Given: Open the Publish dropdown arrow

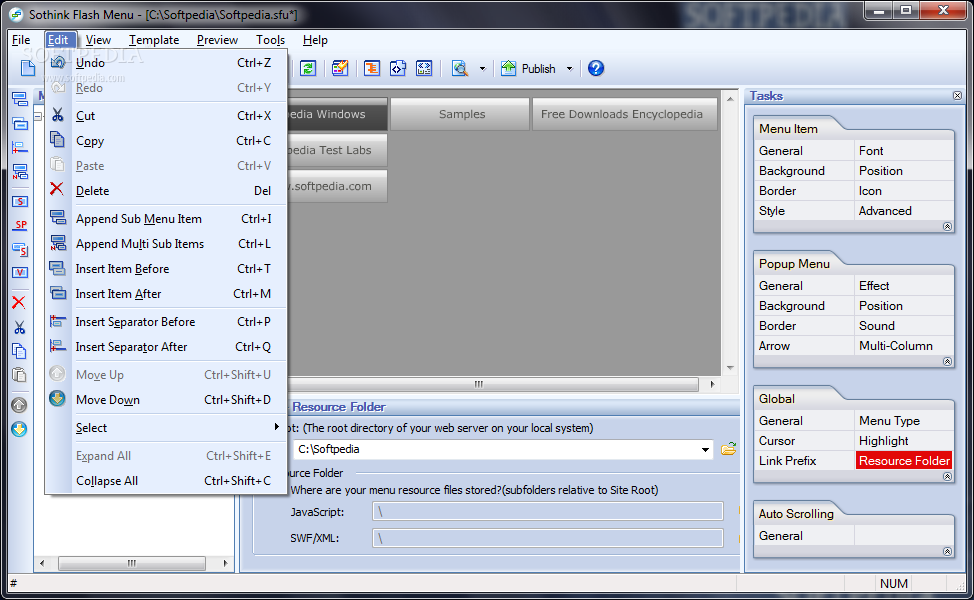Looking at the screenshot, I should [569, 69].
